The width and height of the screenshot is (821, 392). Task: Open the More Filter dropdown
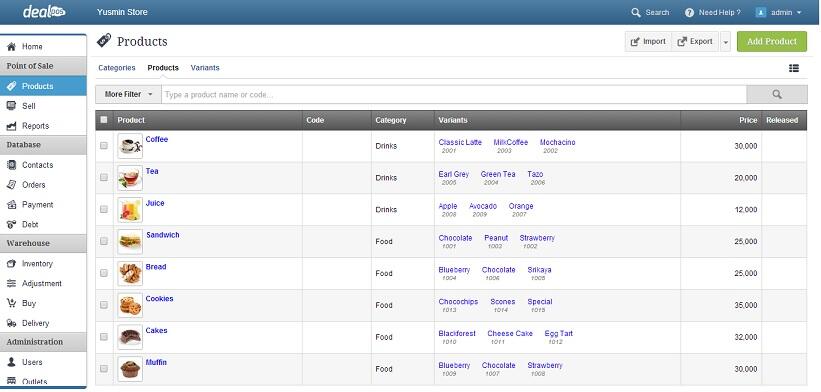(128, 94)
